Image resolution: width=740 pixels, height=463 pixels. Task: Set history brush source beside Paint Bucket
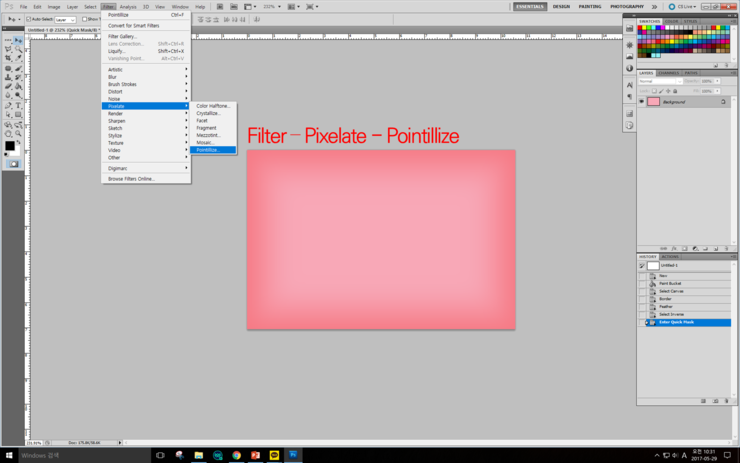click(642, 283)
